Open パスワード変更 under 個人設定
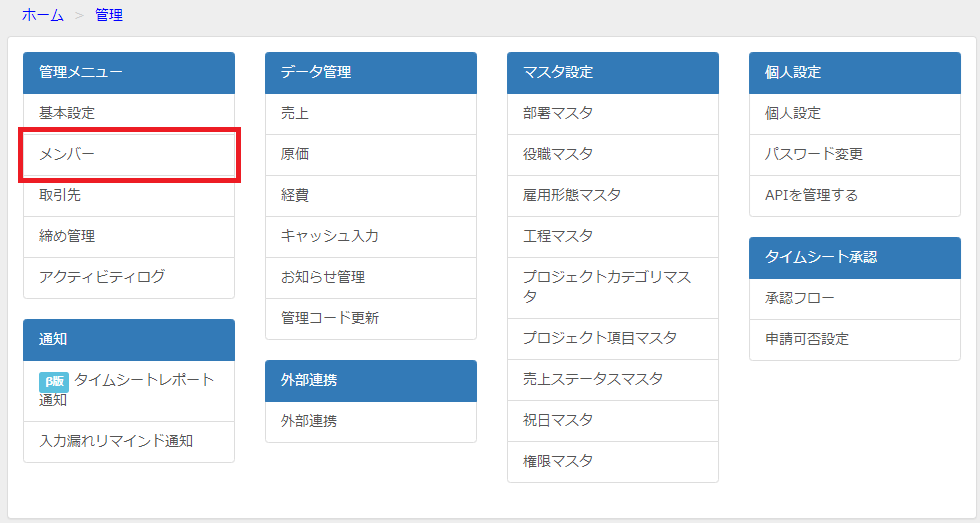Screen dimensions: 980x523 click(x=854, y=154)
